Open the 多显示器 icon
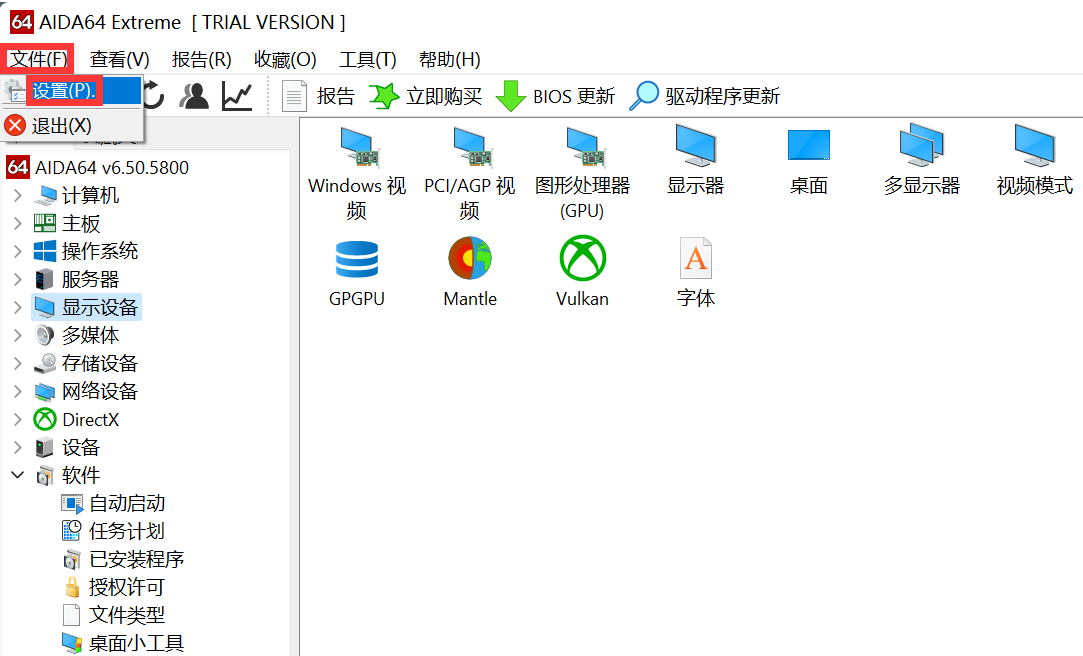The height and width of the screenshot is (656, 1083). (921, 148)
